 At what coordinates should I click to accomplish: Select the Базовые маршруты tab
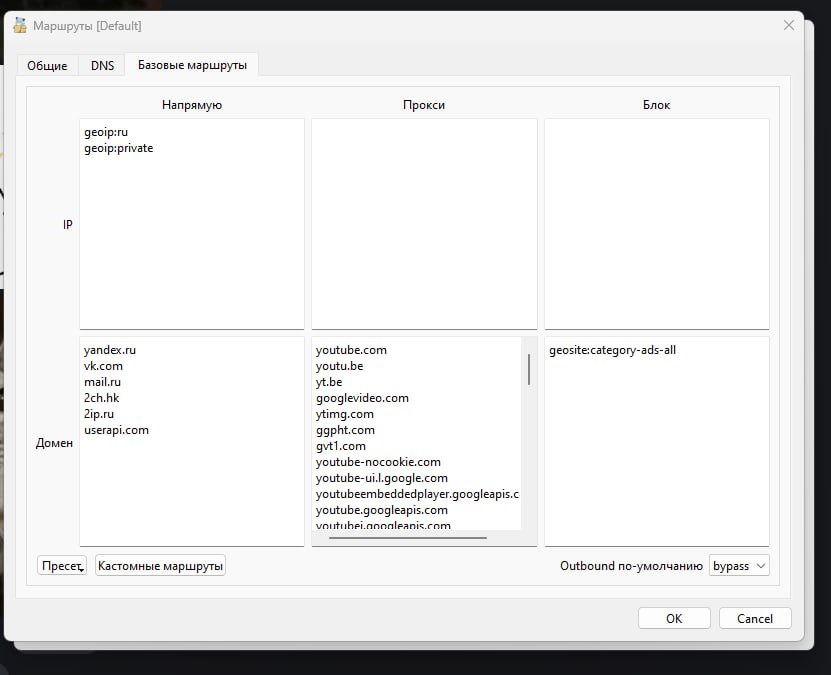click(192, 65)
